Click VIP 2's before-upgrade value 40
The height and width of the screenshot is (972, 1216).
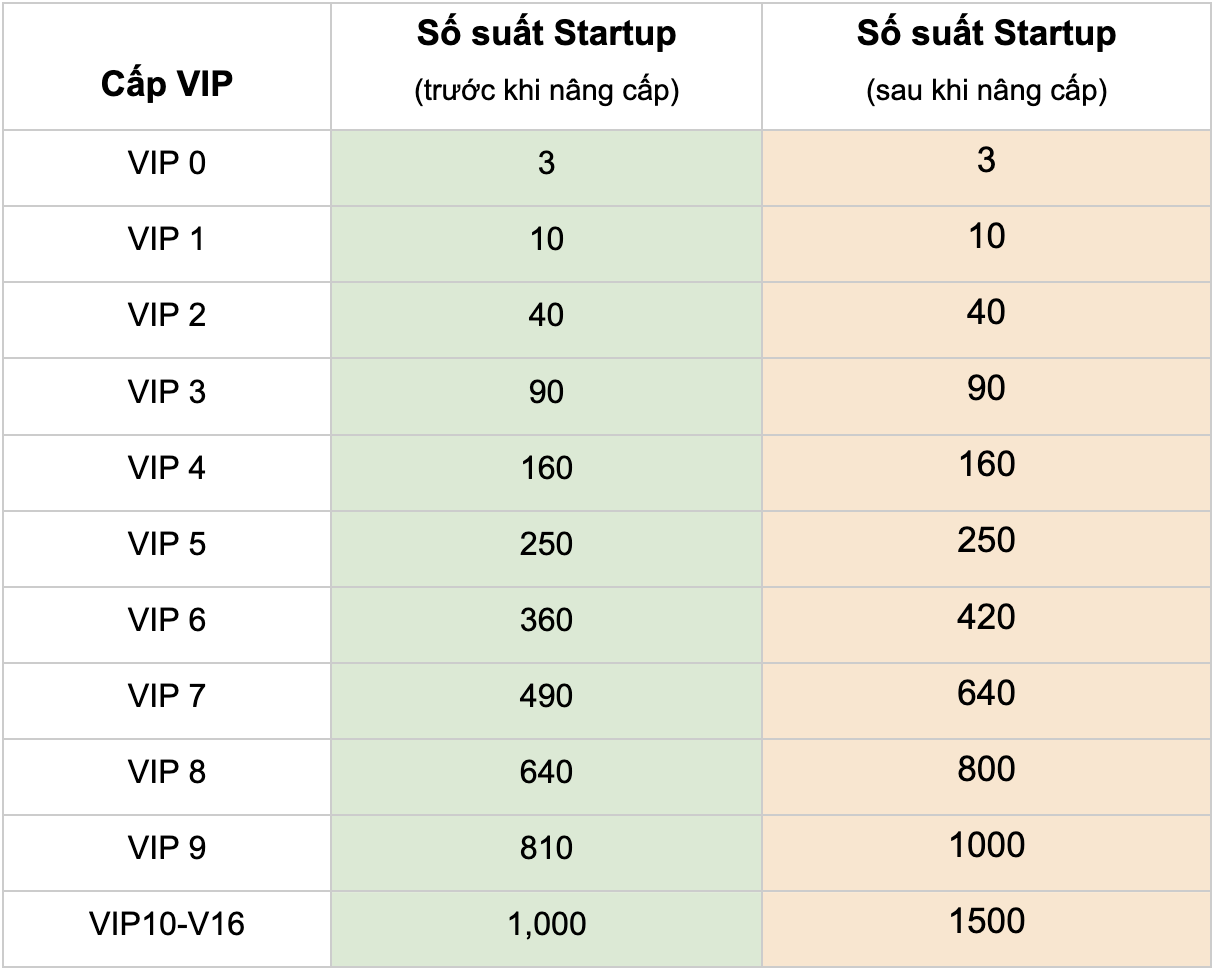click(x=546, y=315)
